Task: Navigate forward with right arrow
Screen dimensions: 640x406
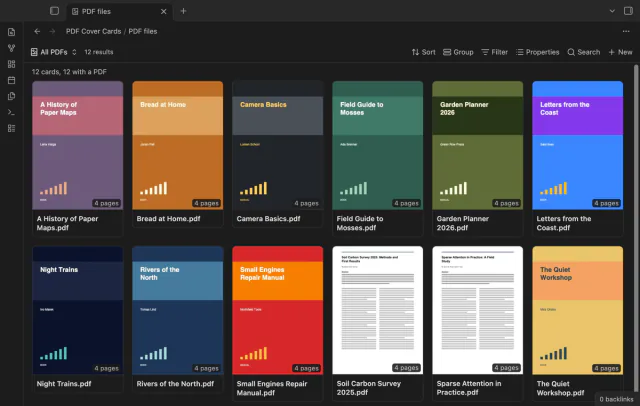Action: [52, 31]
